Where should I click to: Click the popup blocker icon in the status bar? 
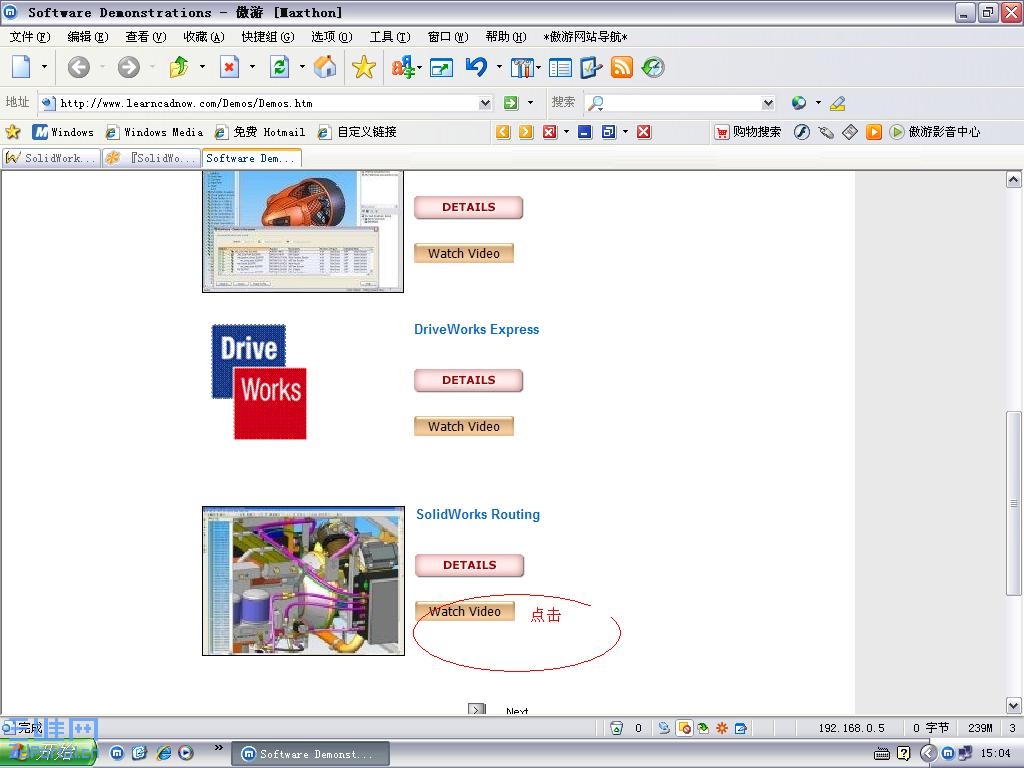click(684, 728)
